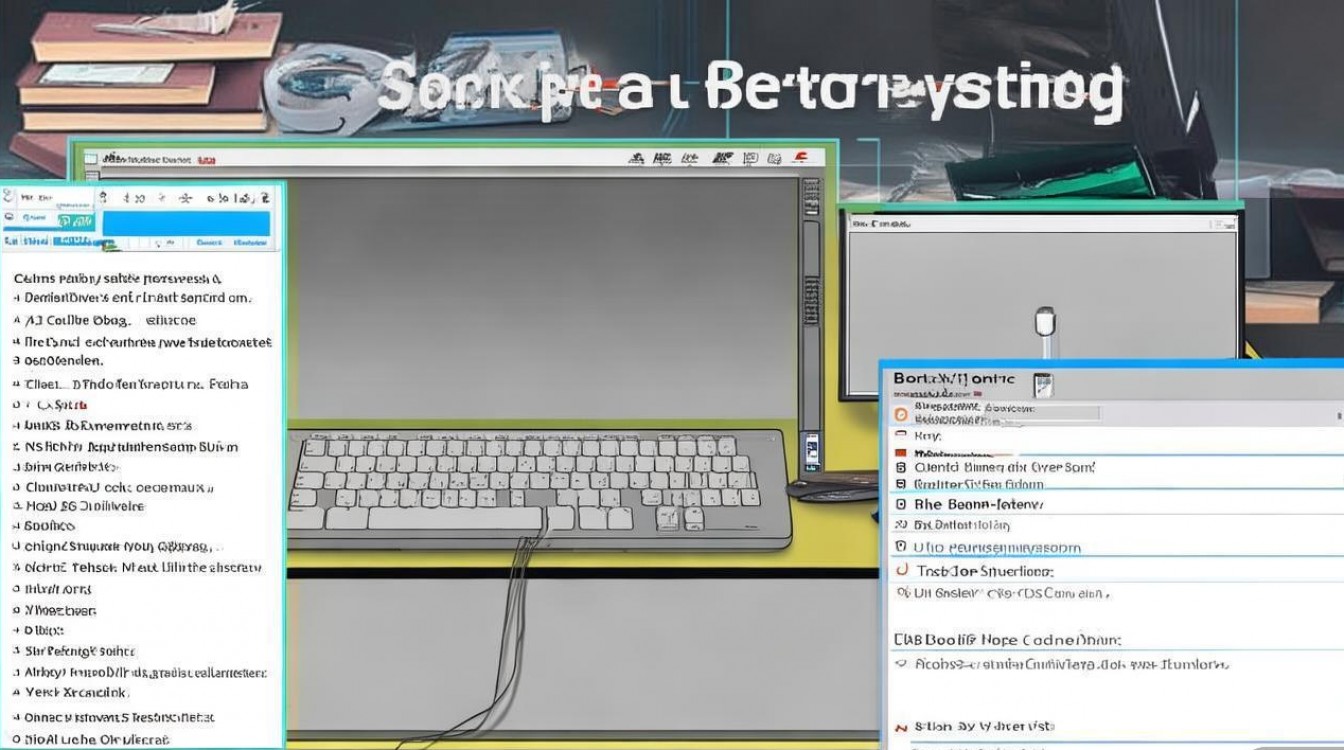The width and height of the screenshot is (1344, 750).
Task: Toggle the checkbox beside 'Cuentd Bimneg'
Action: [901, 467]
